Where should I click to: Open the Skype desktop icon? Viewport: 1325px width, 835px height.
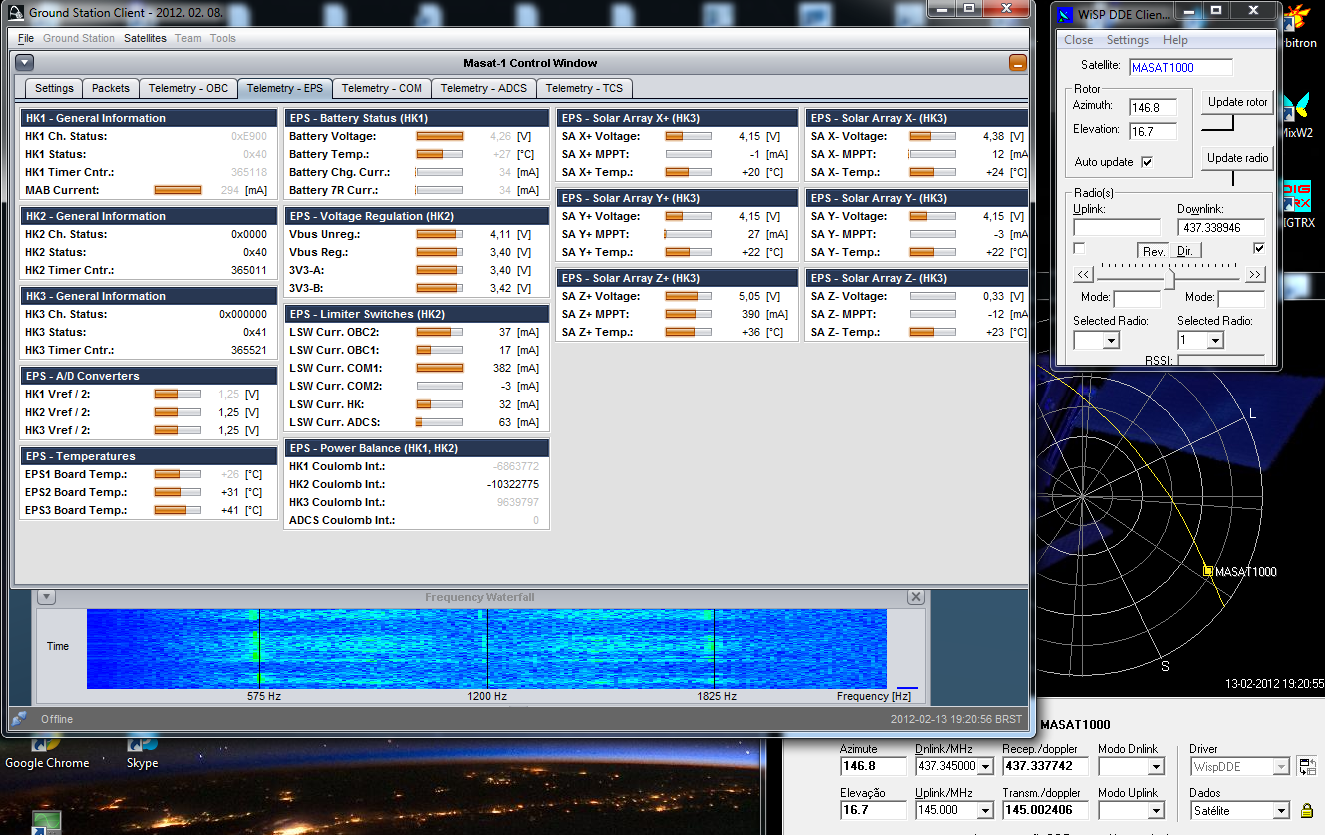(x=142, y=748)
